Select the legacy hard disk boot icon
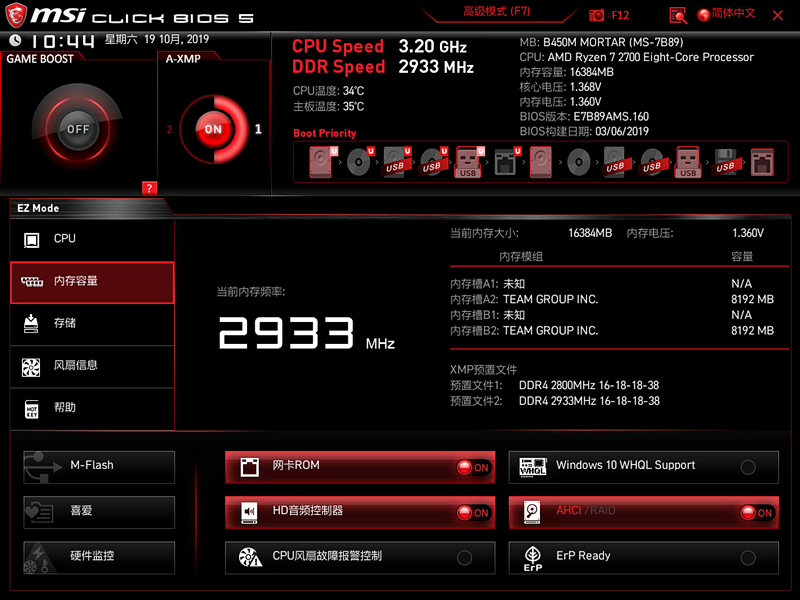The width and height of the screenshot is (800, 600). pyautogui.click(x=541, y=162)
